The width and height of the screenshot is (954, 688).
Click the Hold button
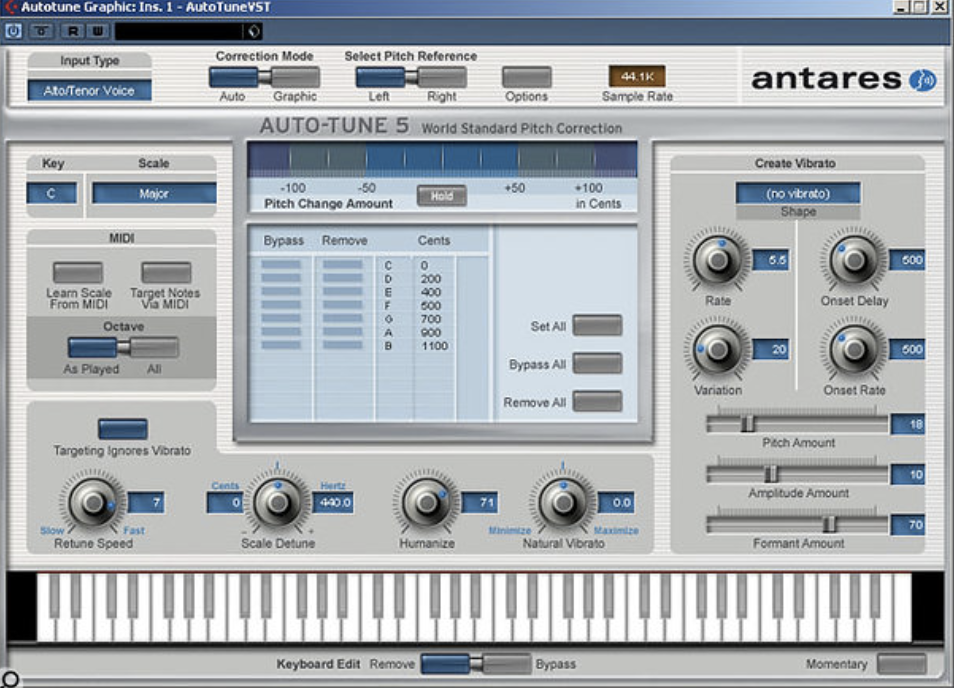pyautogui.click(x=442, y=196)
